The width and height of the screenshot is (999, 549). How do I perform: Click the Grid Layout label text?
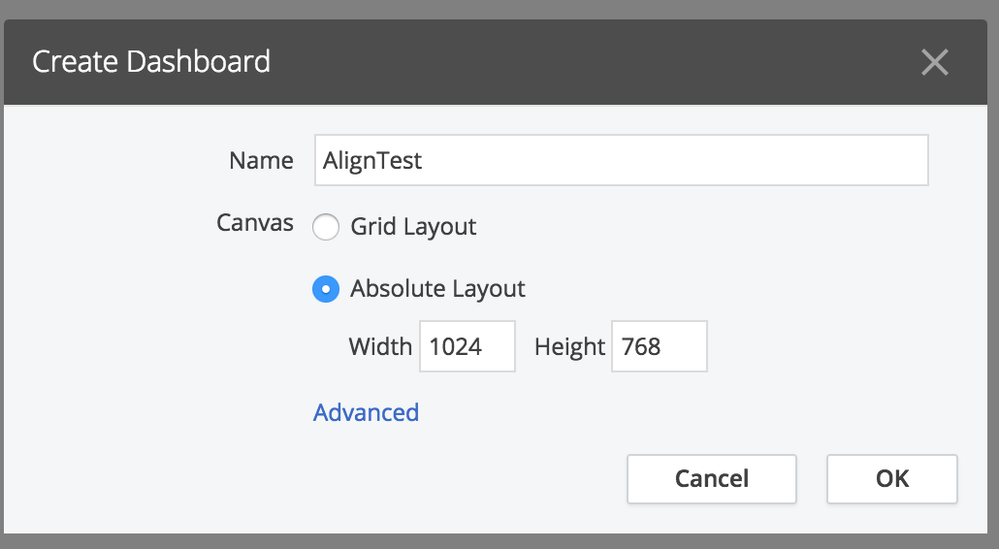pyautogui.click(x=413, y=227)
